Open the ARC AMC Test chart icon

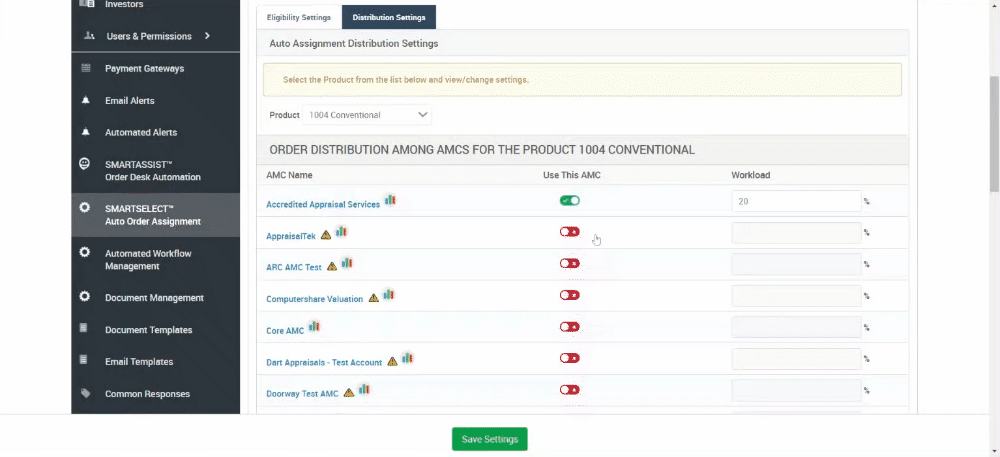pyautogui.click(x=347, y=263)
